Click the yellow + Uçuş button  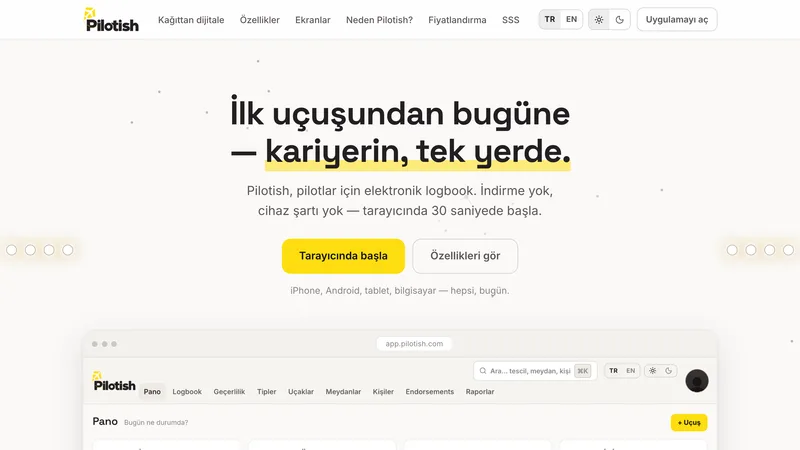[689, 422]
